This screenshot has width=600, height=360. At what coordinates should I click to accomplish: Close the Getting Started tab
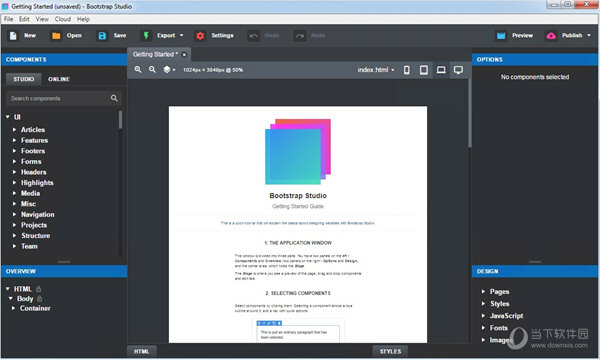184,55
